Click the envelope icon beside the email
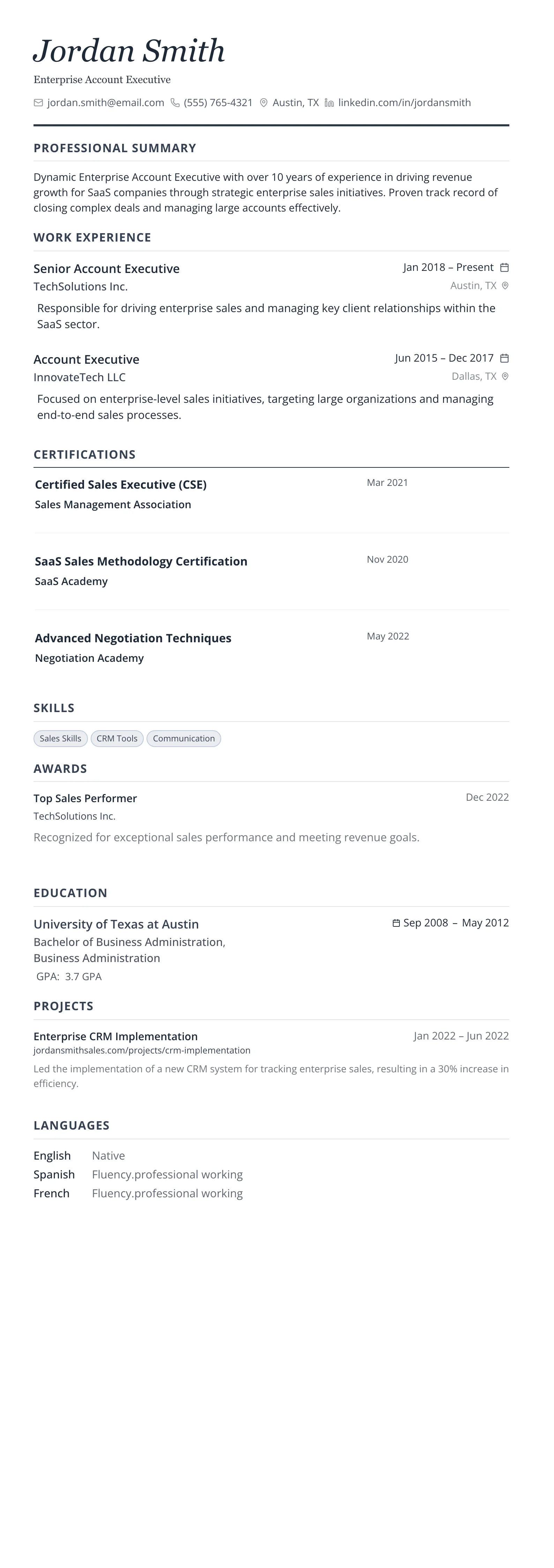This screenshot has height=1568, width=554. [38, 103]
